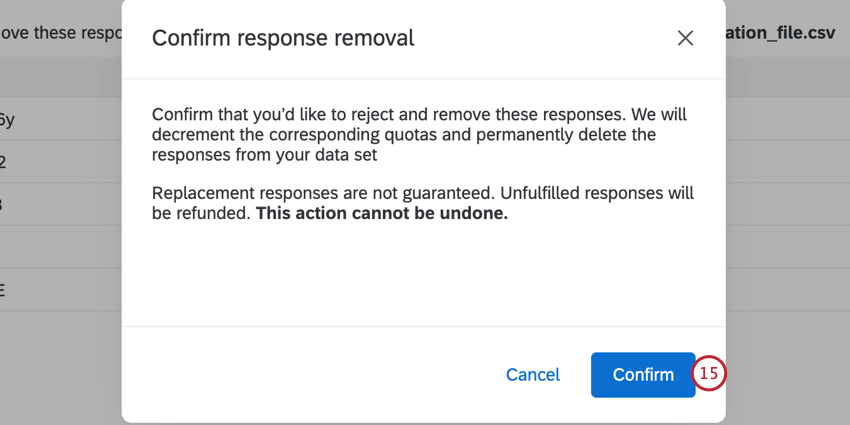Screen dimensions: 850x425
Task: Click the "Confirm response removal" dialog title
Action: click(x=283, y=38)
